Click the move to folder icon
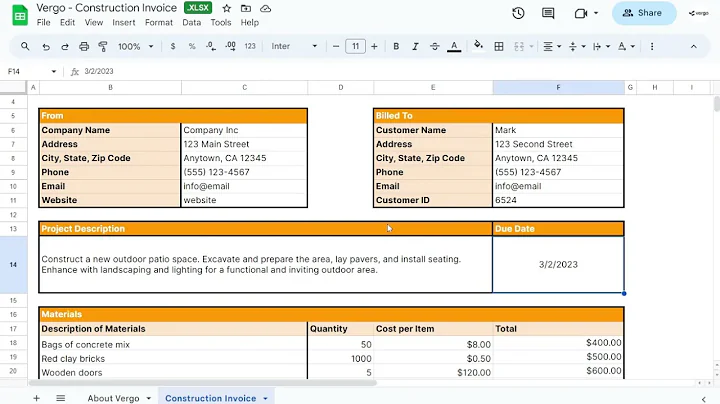The height and width of the screenshot is (404, 720). click(x=246, y=8)
